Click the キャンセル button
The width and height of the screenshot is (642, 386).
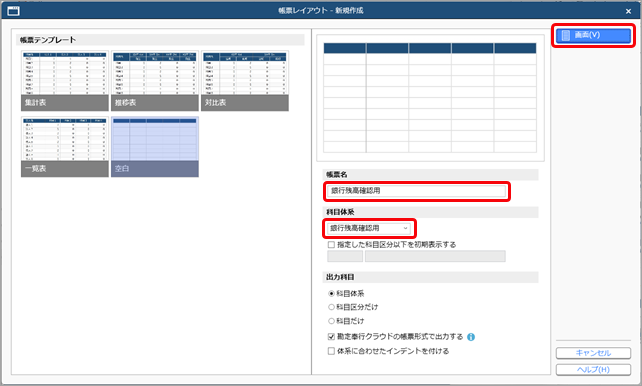tap(593, 353)
